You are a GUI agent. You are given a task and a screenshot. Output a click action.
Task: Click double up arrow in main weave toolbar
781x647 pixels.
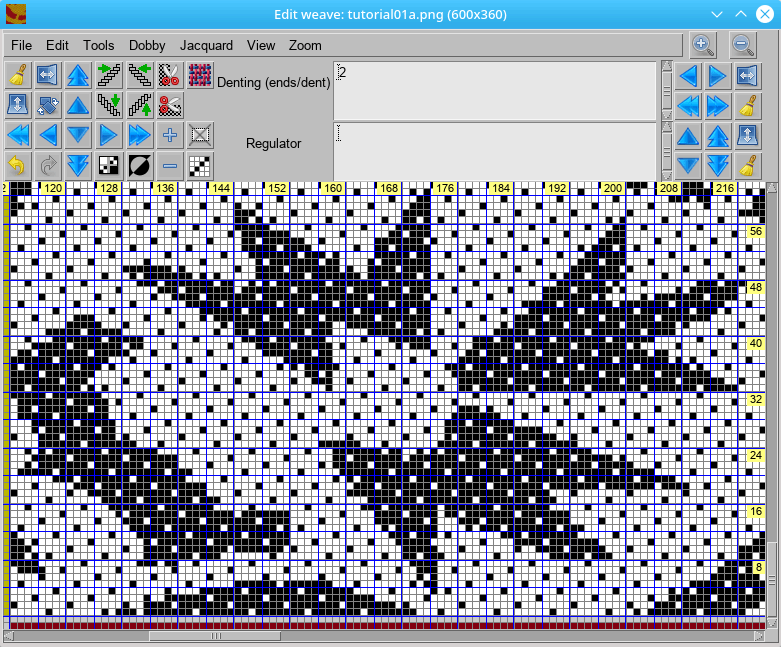point(78,75)
